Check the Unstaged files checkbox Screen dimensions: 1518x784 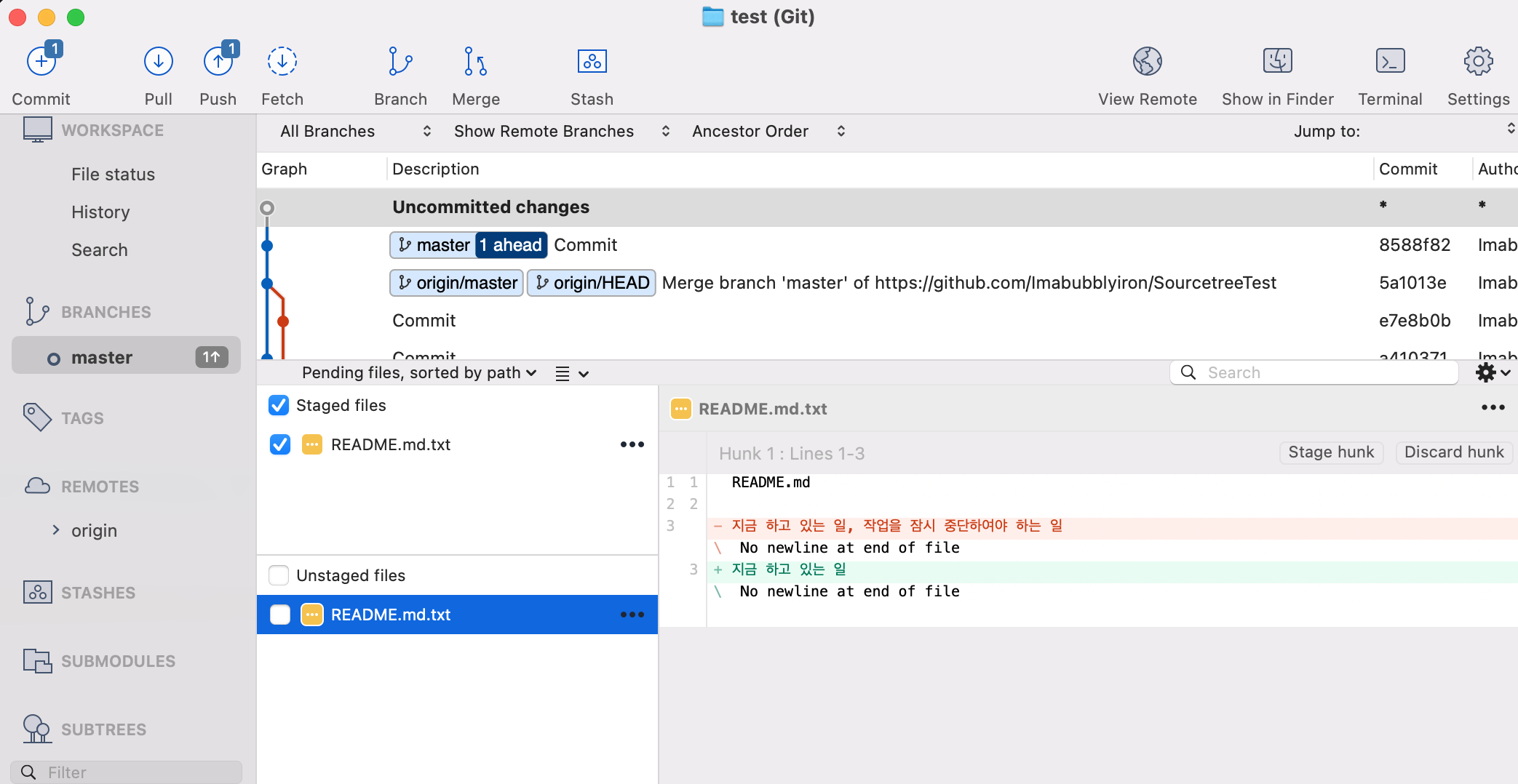(x=279, y=575)
